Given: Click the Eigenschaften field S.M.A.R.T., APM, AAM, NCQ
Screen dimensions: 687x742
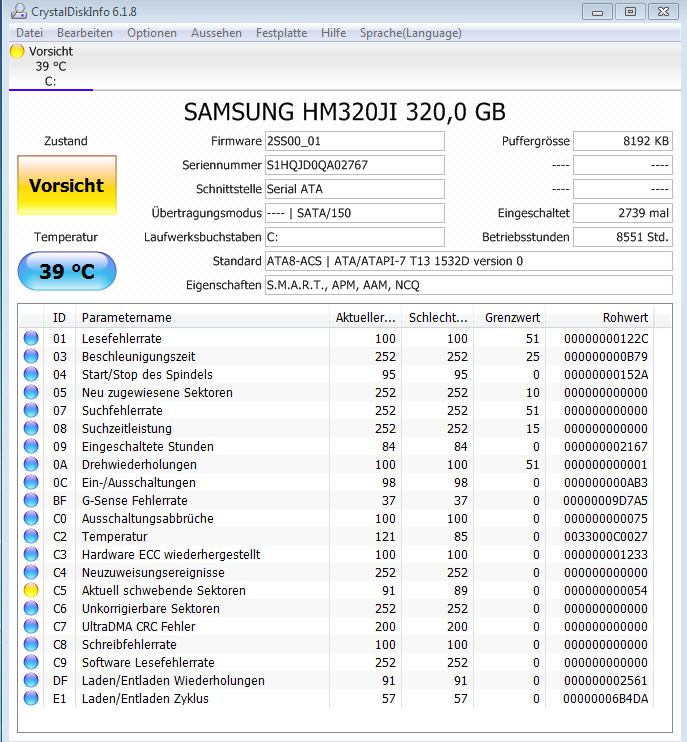Looking at the screenshot, I should pyautogui.click(x=468, y=285).
